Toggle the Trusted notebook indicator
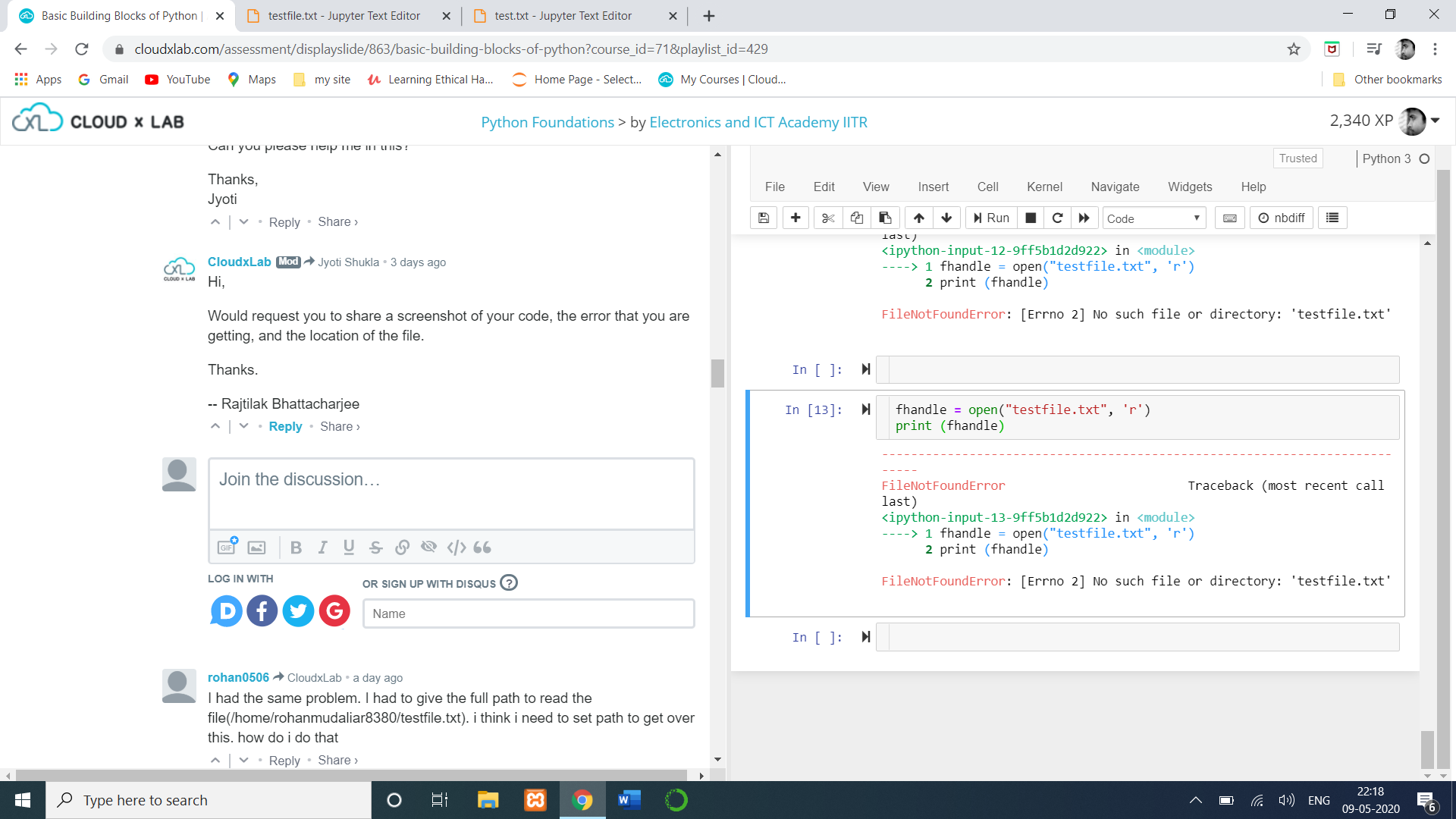1456x819 pixels. tap(1298, 158)
